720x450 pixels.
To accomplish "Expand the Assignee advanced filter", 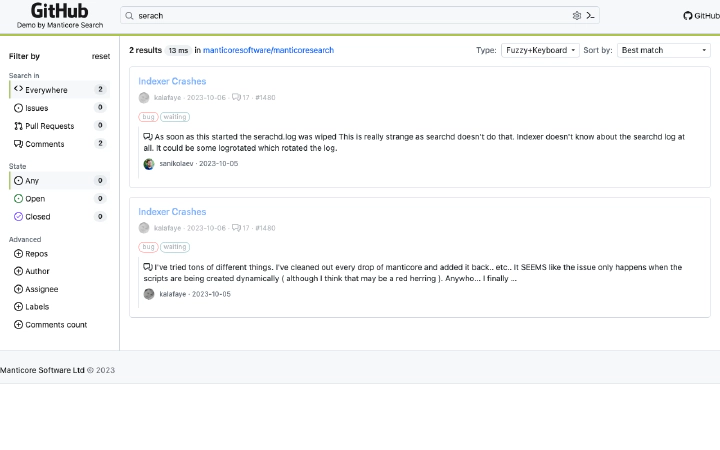I will click(36, 289).
